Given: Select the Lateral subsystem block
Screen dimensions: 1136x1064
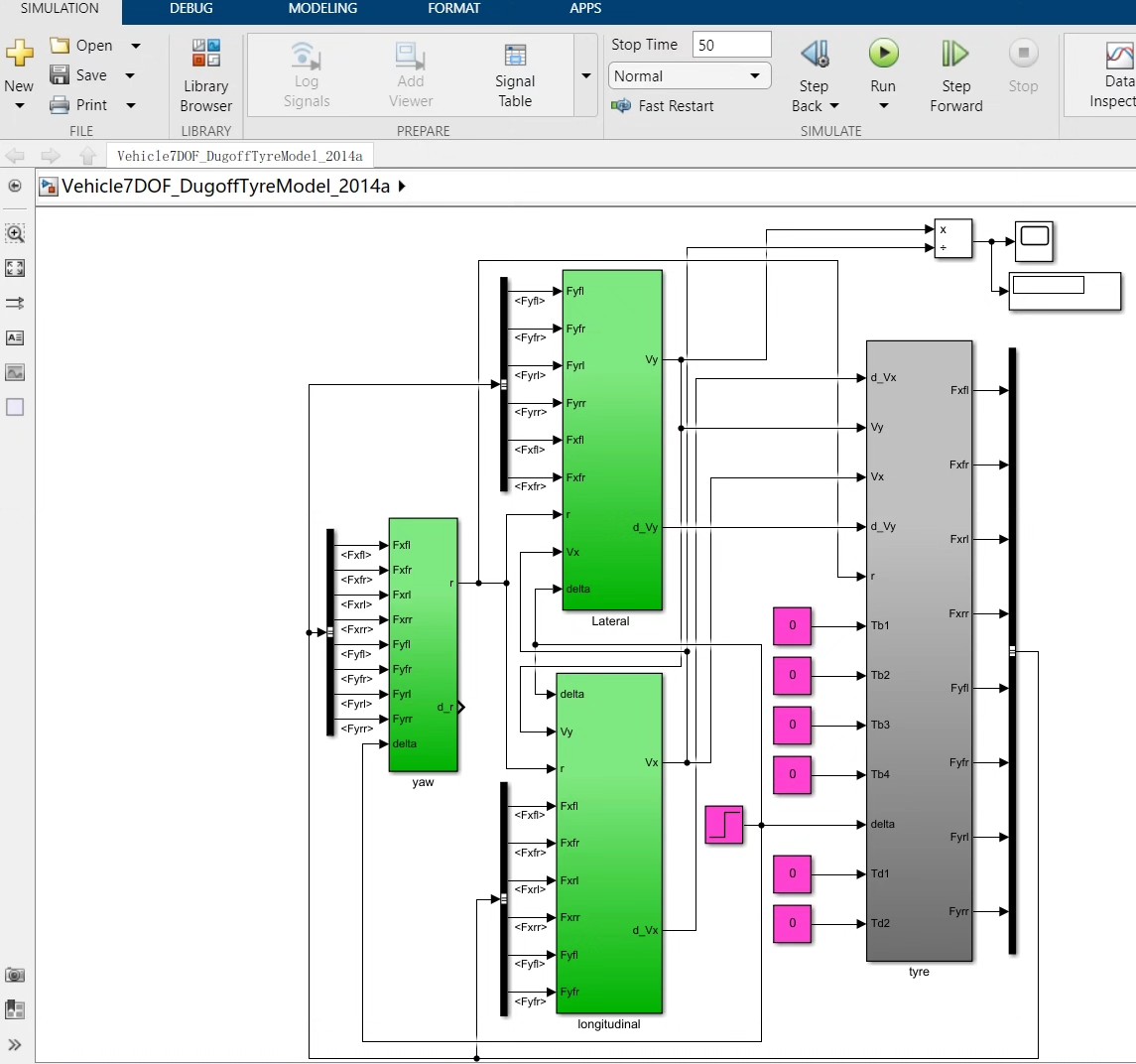Looking at the screenshot, I should pos(612,440).
